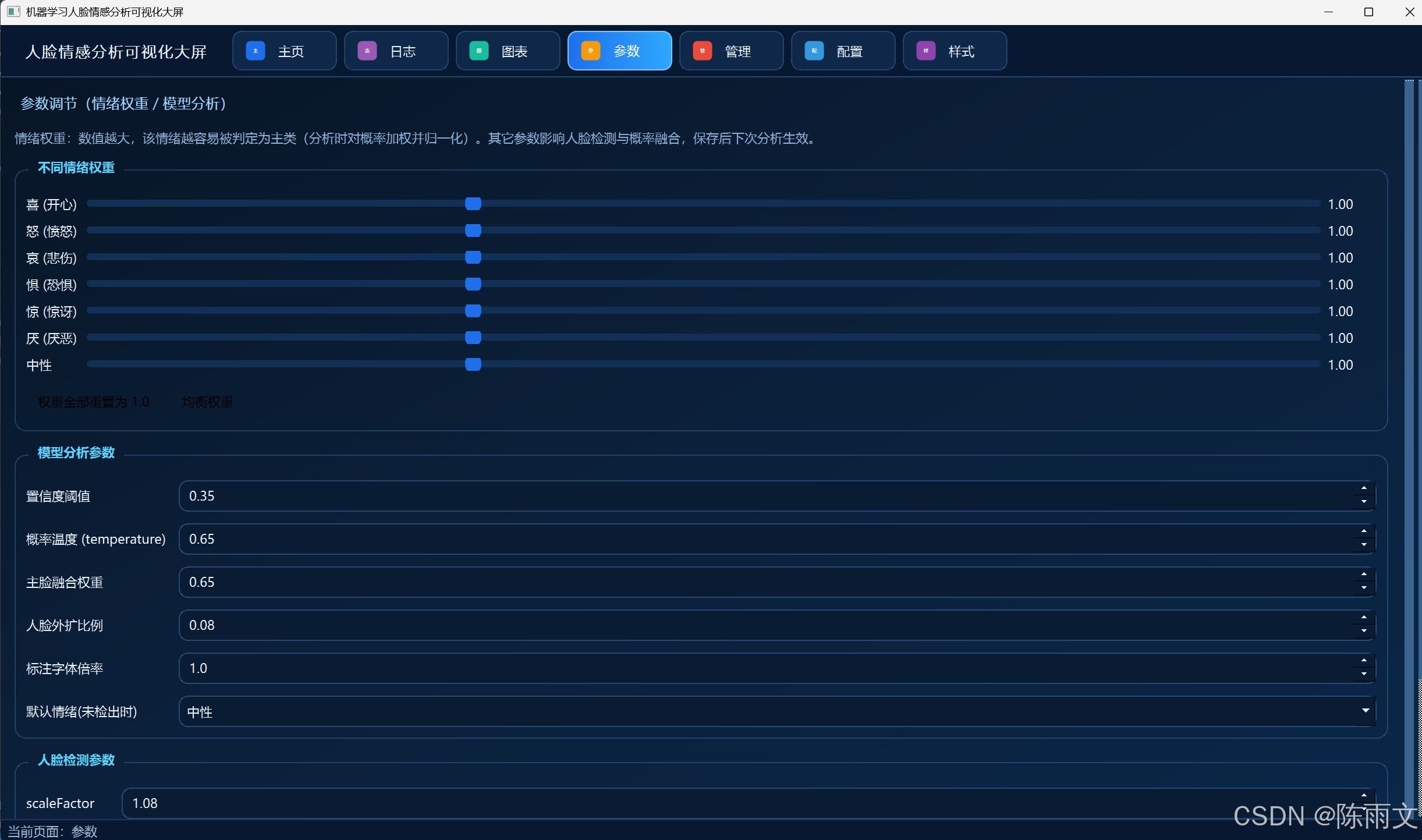
Task: Click the 置信度阈值 input field
Action: coord(777,496)
